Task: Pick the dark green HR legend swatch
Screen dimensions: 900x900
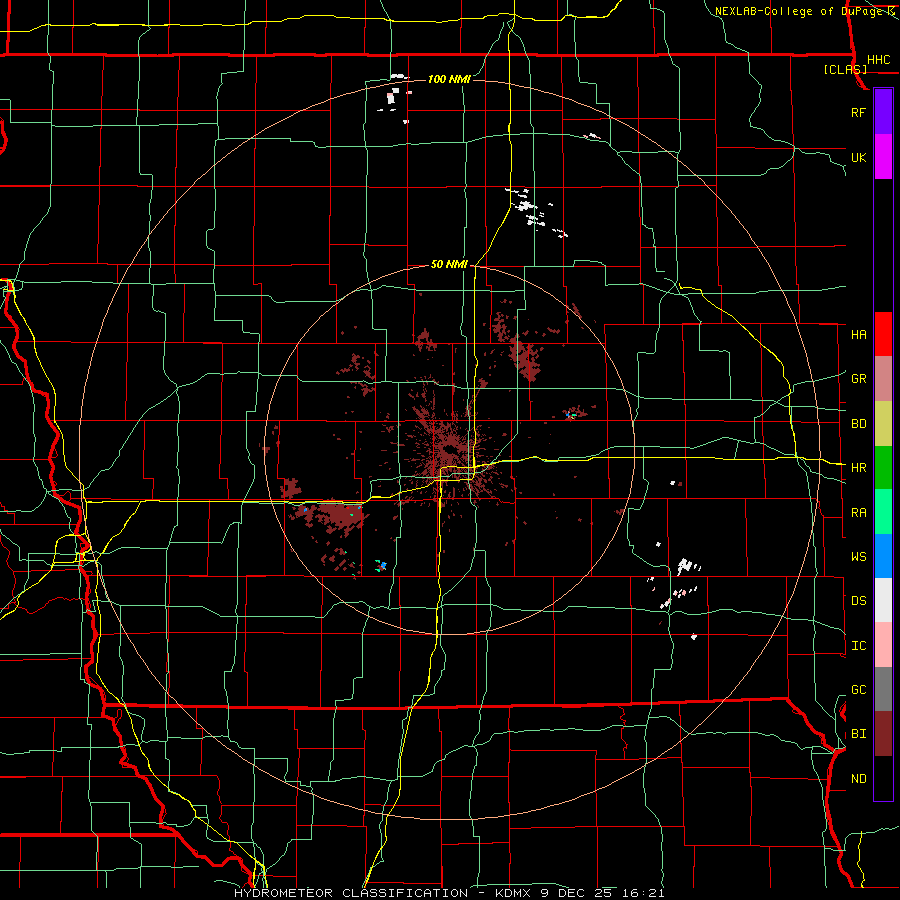Action: tap(883, 468)
